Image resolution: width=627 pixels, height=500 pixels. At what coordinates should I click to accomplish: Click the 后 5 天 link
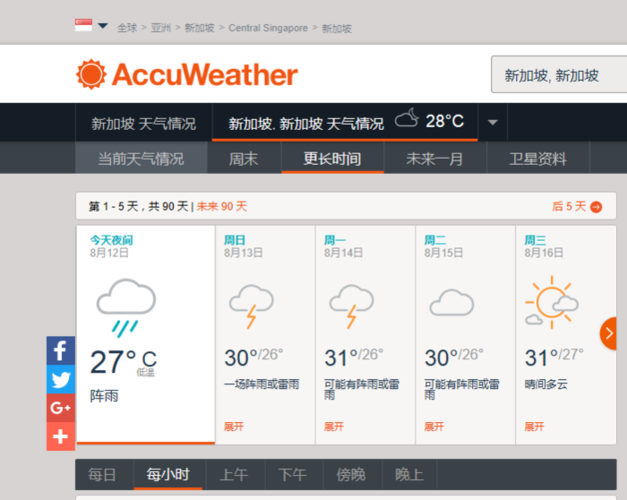[x=569, y=206]
